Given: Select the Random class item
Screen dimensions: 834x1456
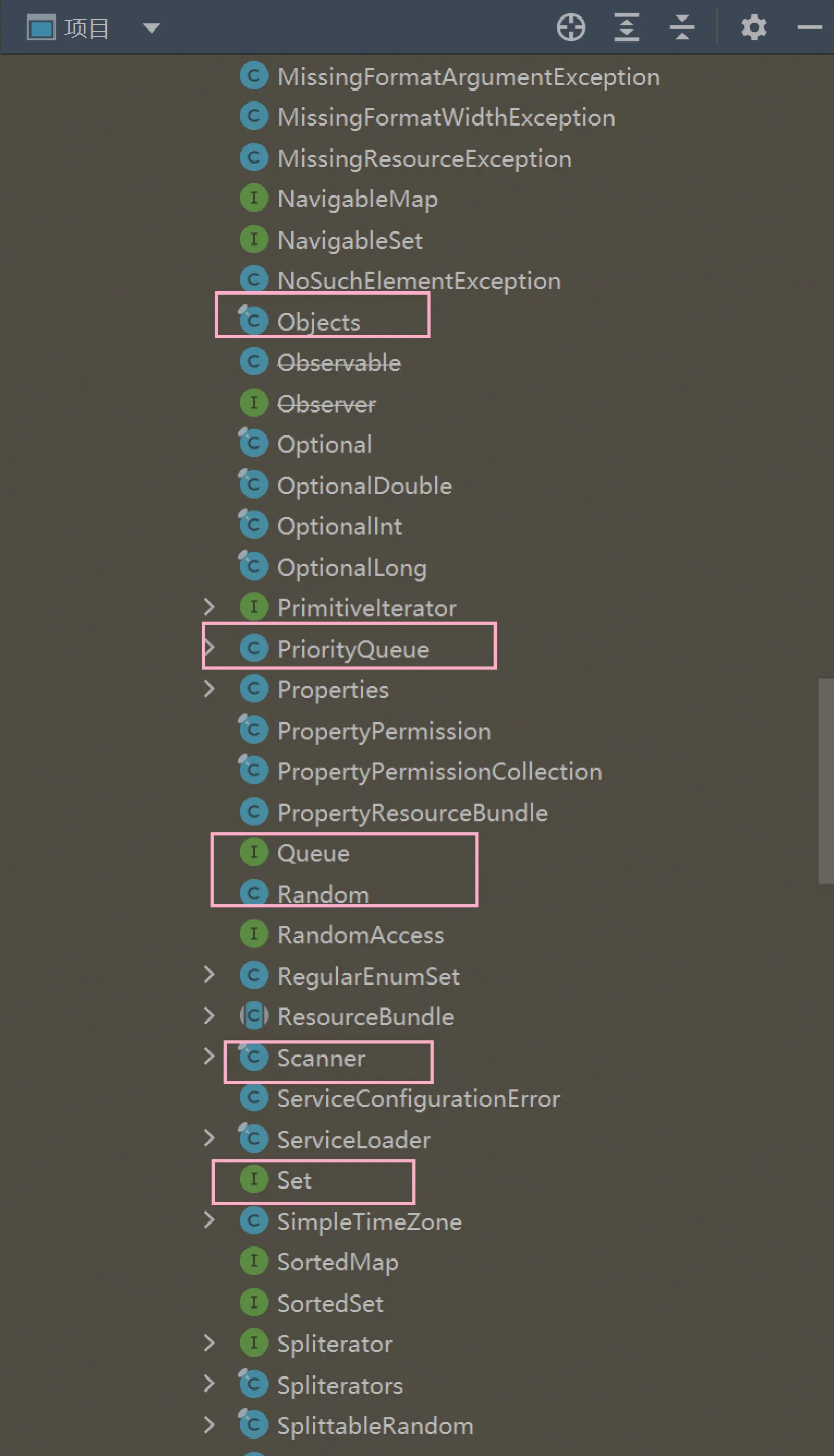Looking at the screenshot, I should pyautogui.click(x=323, y=894).
